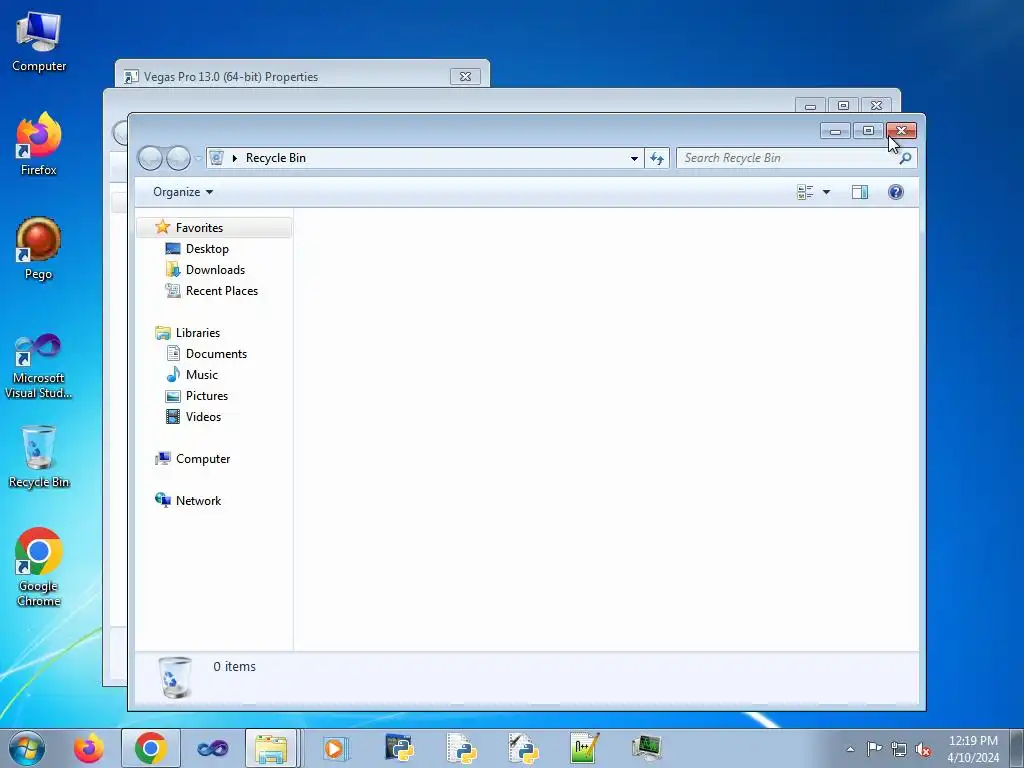This screenshot has height=768, width=1024.
Task: Click the Change your view icon
Action: [805, 192]
